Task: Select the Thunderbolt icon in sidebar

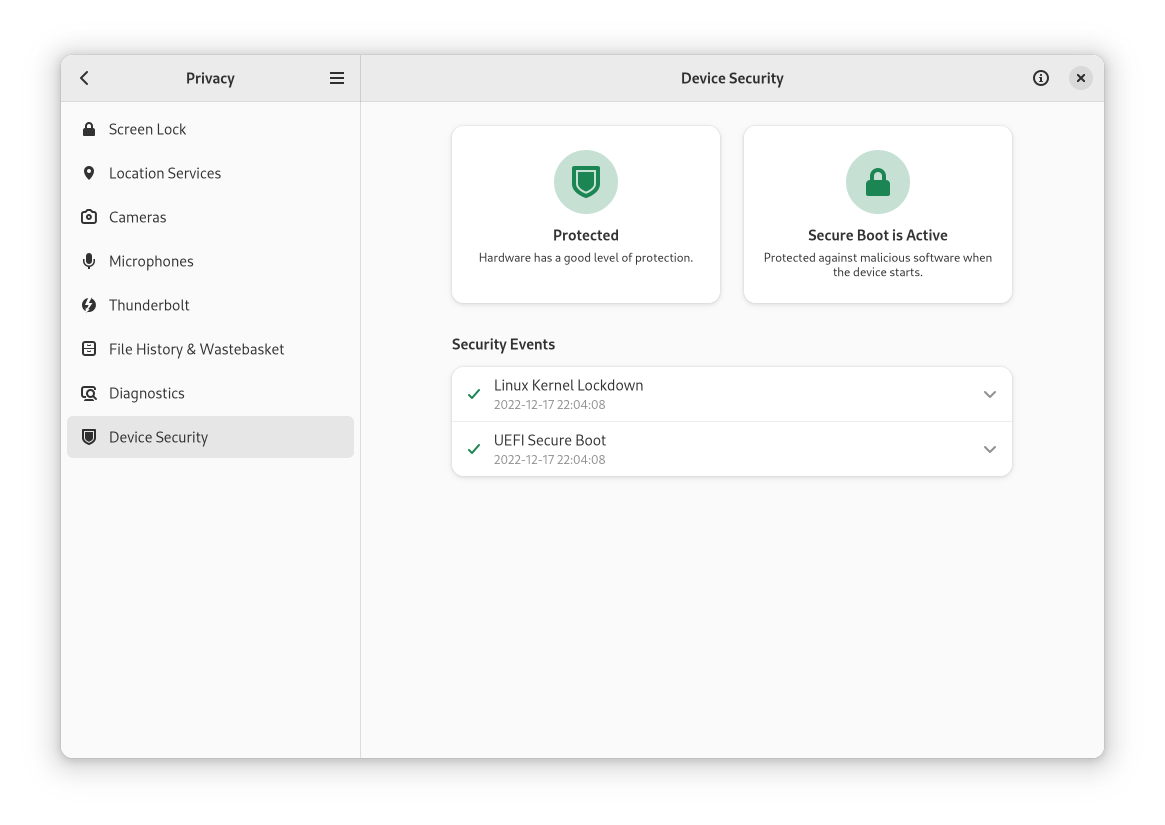Action: 89,305
